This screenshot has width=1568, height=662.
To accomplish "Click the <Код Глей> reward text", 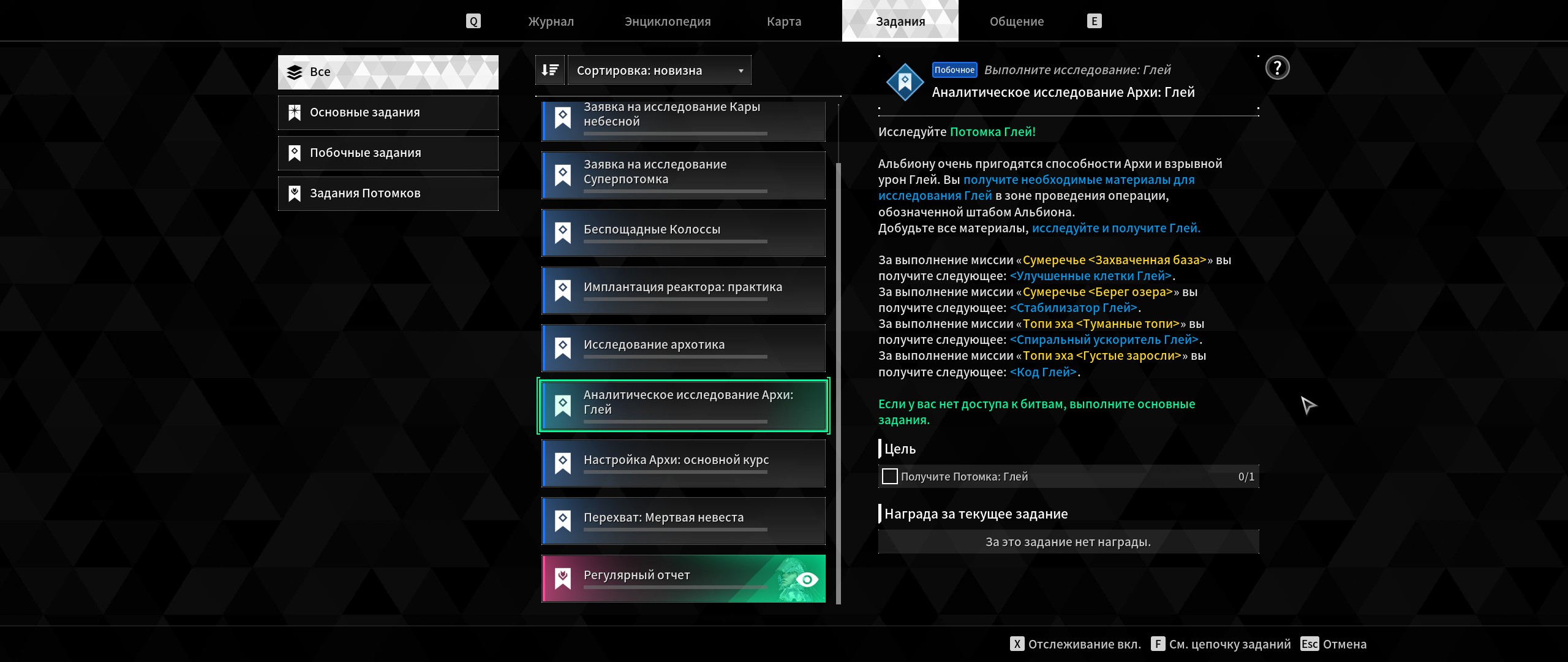I will pyautogui.click(x=1043, y=372).
